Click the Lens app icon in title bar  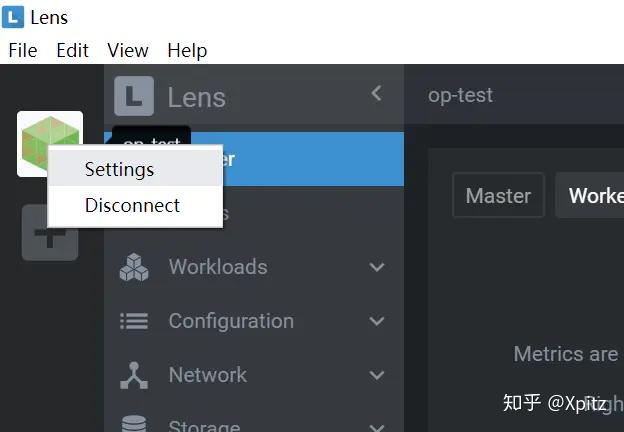click(x=13, y=18)
